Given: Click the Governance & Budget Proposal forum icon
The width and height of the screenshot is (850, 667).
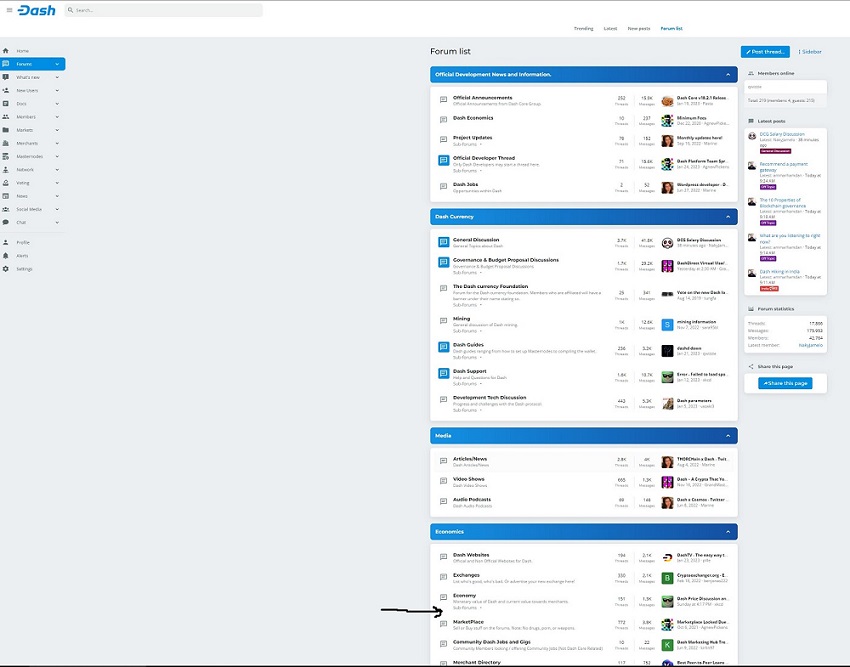Looking at the screenshot, I should click(x=443, y=262).
